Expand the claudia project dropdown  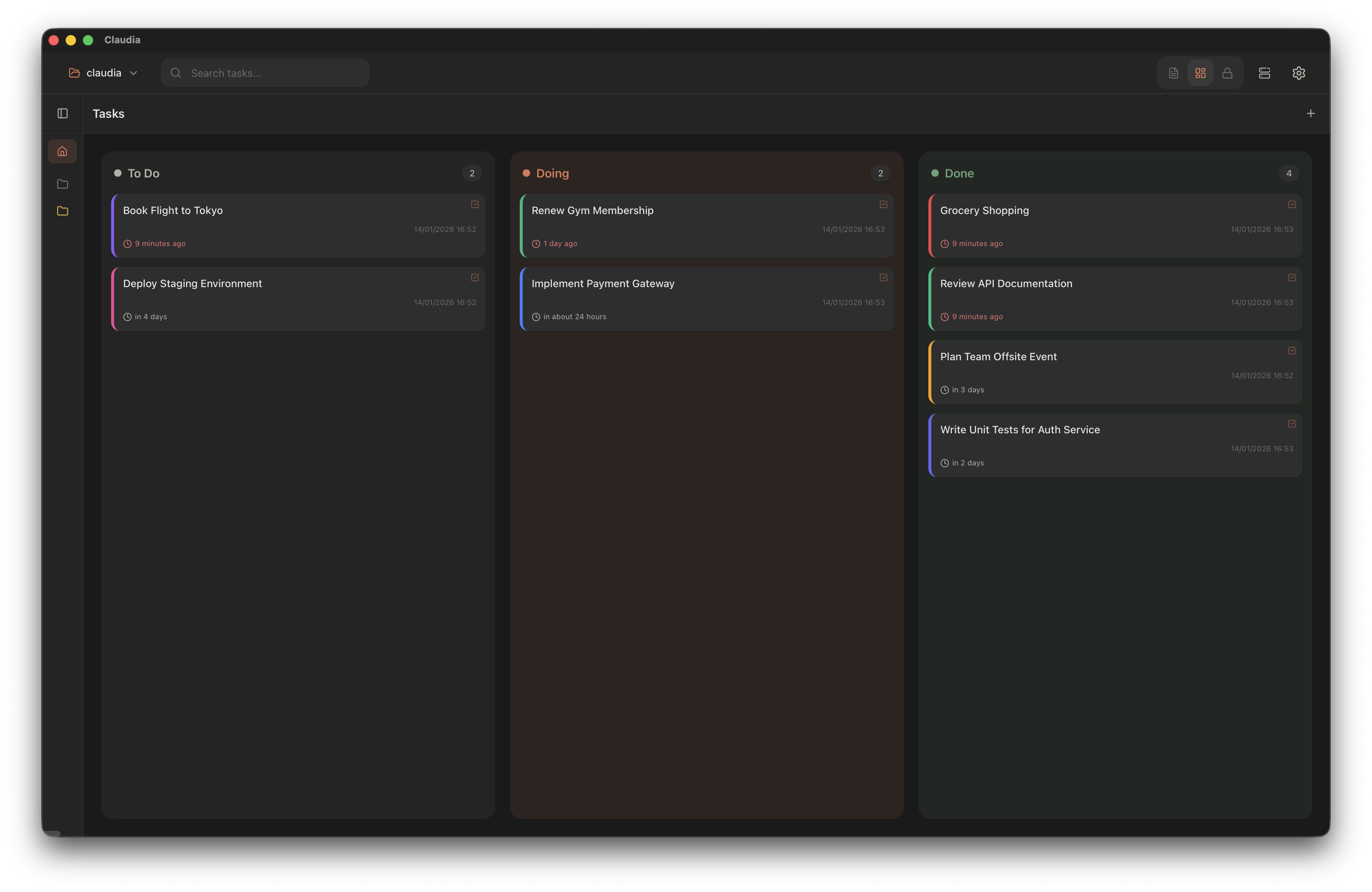[133, 73]
